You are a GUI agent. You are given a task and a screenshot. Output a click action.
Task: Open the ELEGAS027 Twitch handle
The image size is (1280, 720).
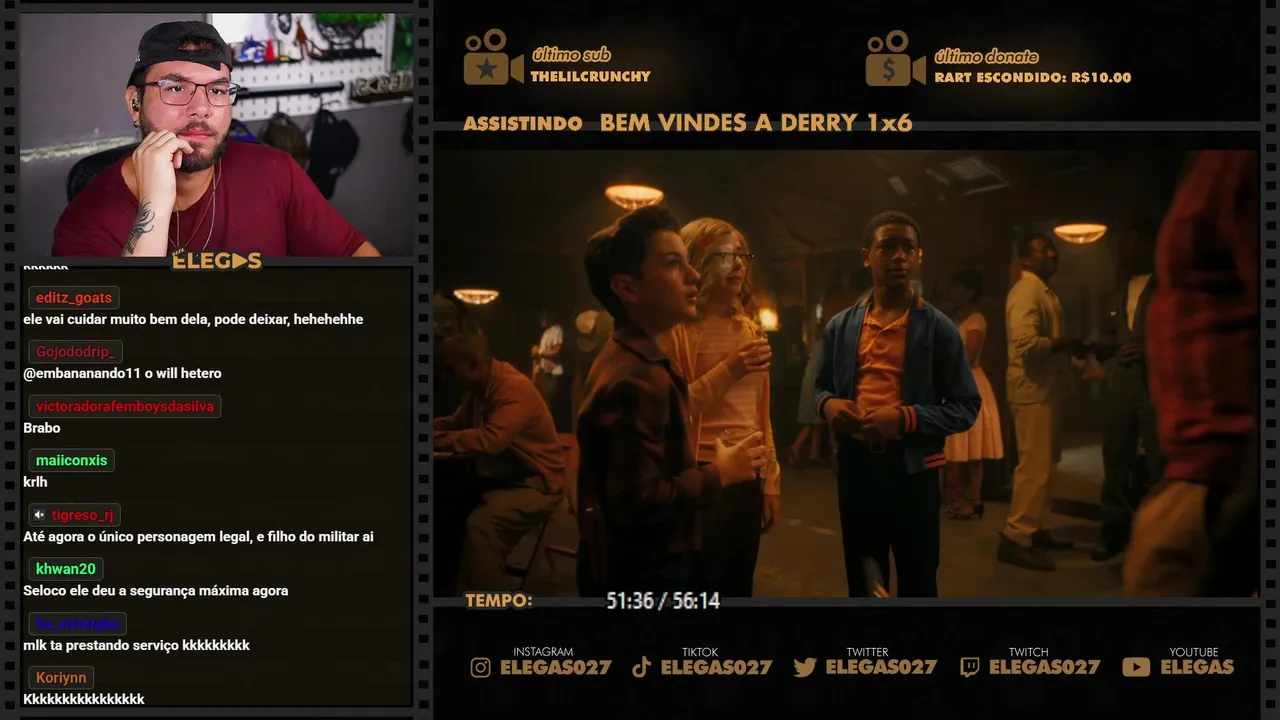click(x=1044, y=667)
